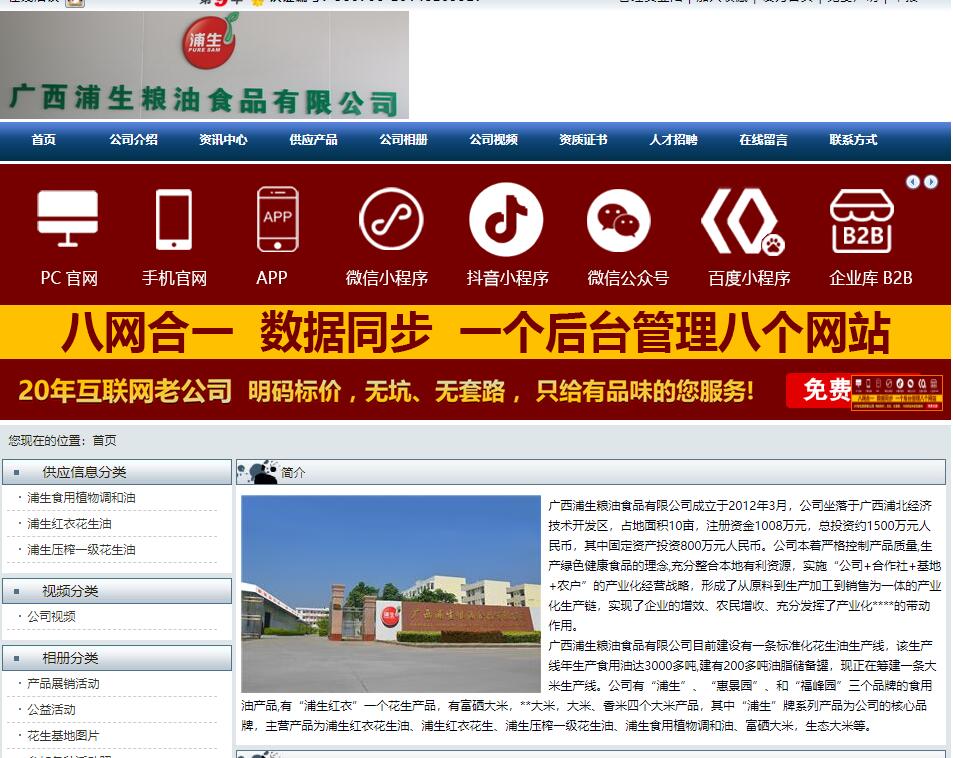Screen dimensions: 953x758
Task: Open the 公司视频 navigation item
Action: [x=494, y=140]
